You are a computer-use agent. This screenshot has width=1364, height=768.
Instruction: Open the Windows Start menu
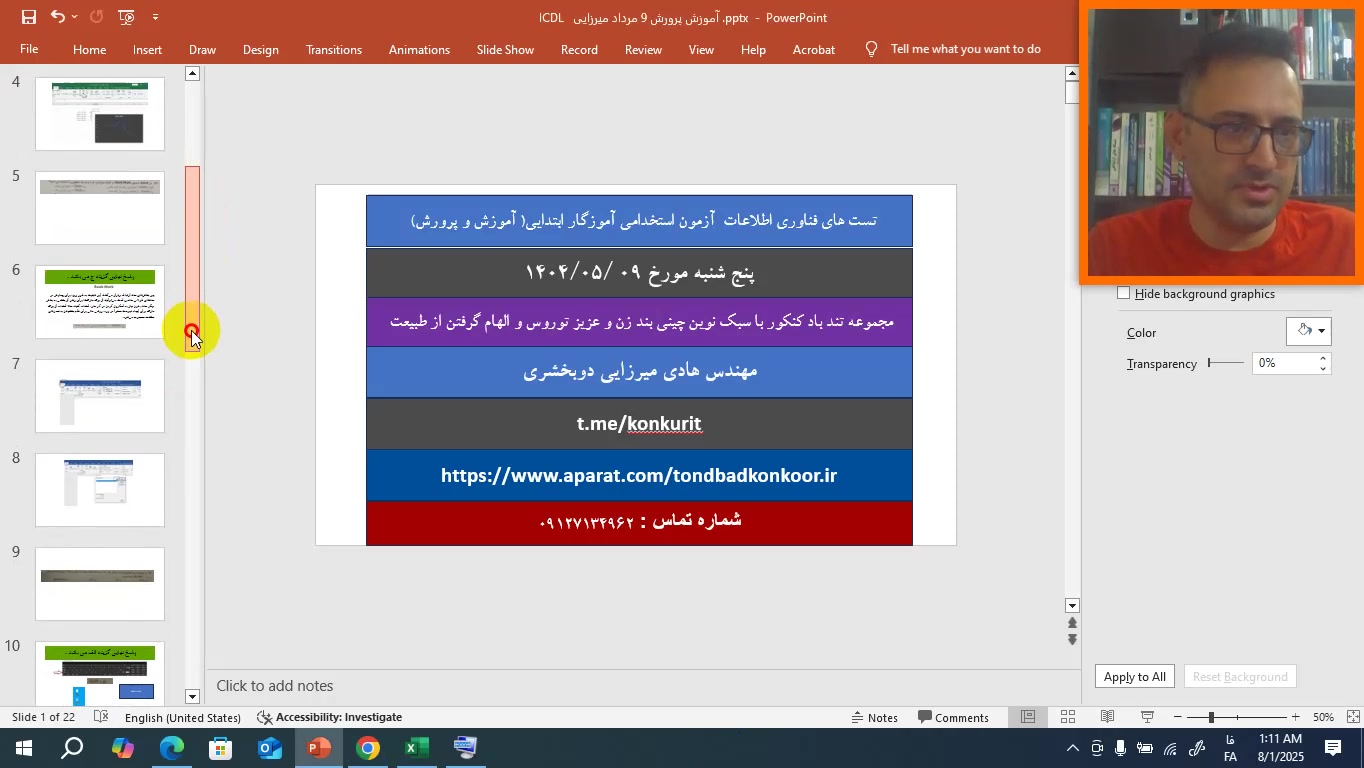point(24,748)
